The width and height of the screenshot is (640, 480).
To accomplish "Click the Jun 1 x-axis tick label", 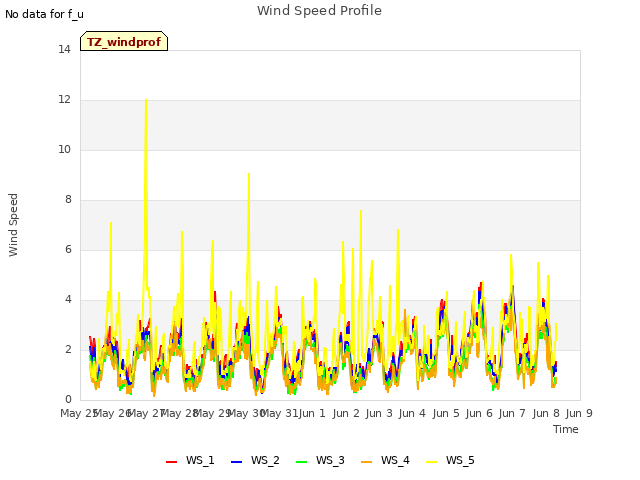I will point(312,413).
